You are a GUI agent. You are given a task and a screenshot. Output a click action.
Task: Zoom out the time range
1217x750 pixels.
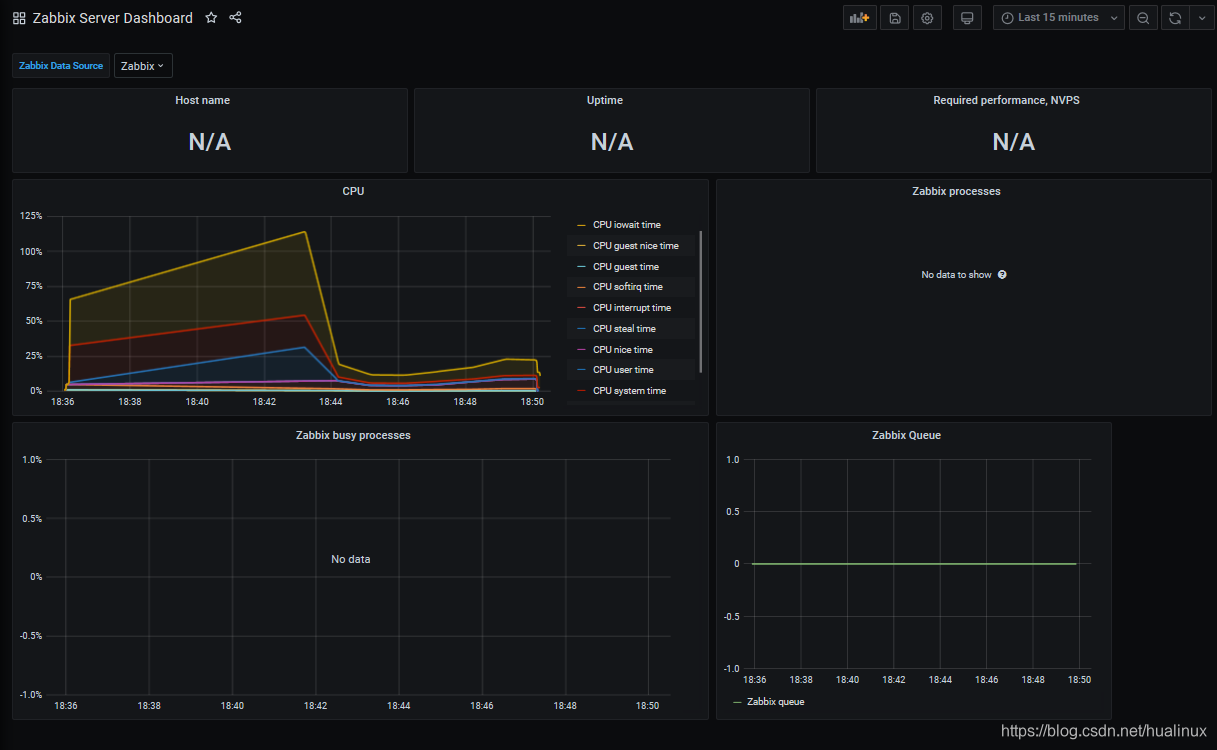pos(1143,18)
